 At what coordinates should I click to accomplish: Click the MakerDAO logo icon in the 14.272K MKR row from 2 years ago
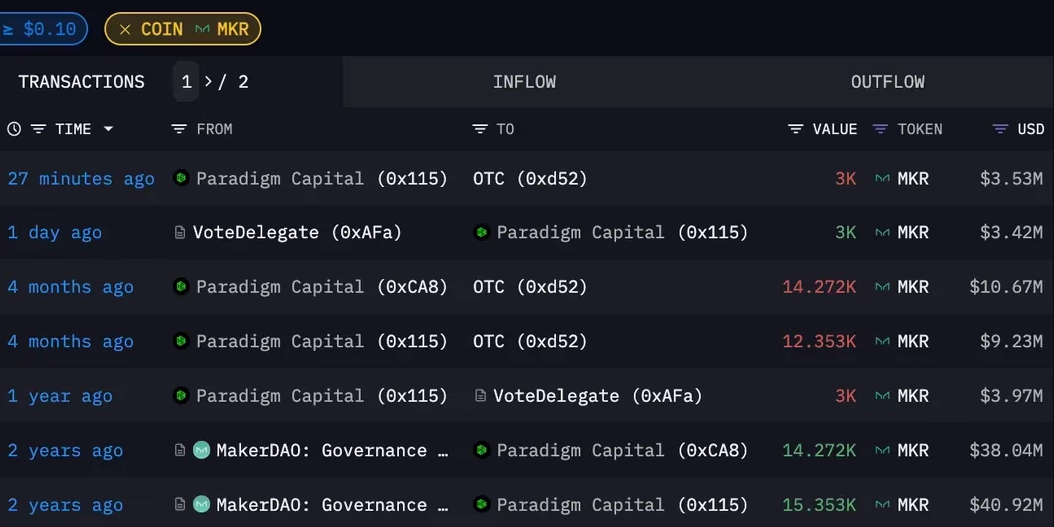pos(202,450)
